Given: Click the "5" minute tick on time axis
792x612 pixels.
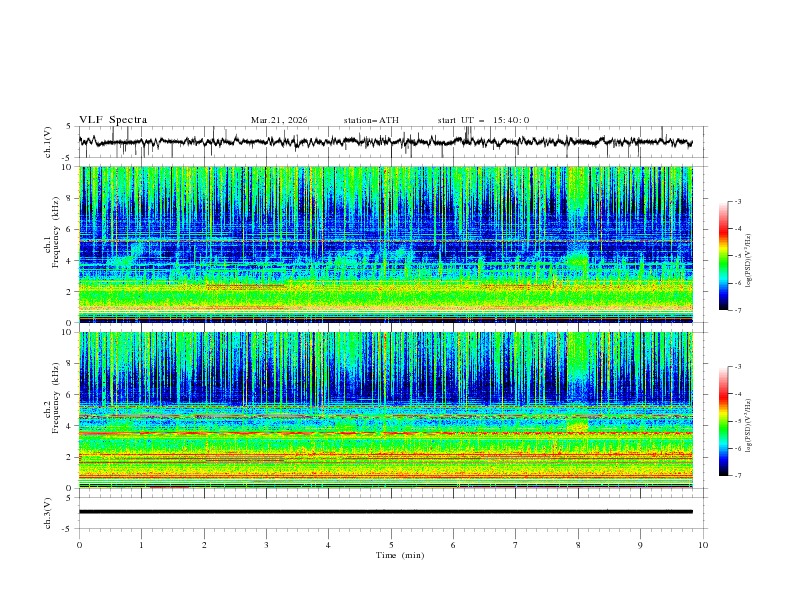Looking at the screenshot, I should point(391,545).
